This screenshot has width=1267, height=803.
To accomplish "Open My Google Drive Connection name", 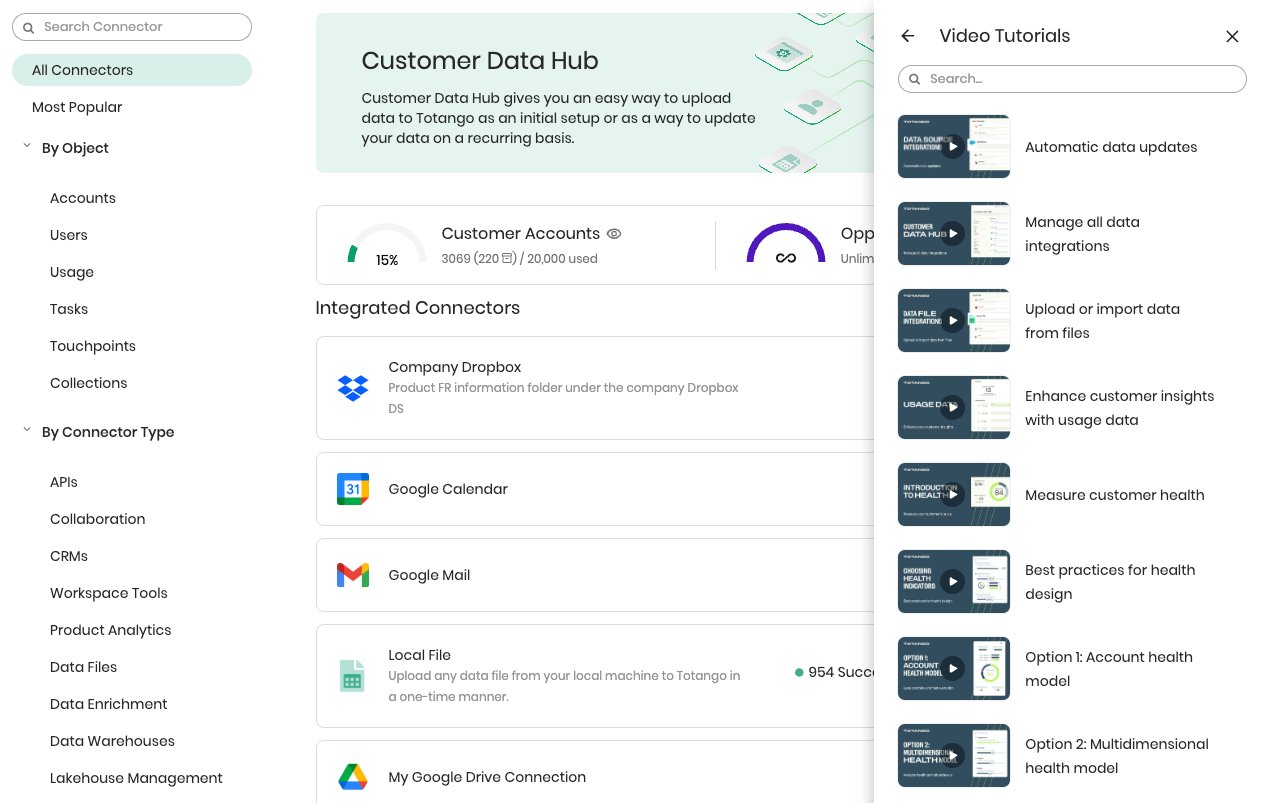I will pyautogui.click(x=487, y=777).
